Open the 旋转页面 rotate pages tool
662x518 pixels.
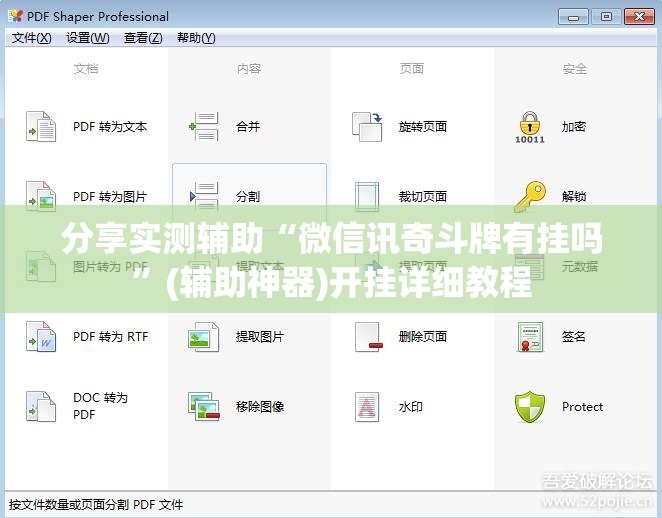(399, 127)
